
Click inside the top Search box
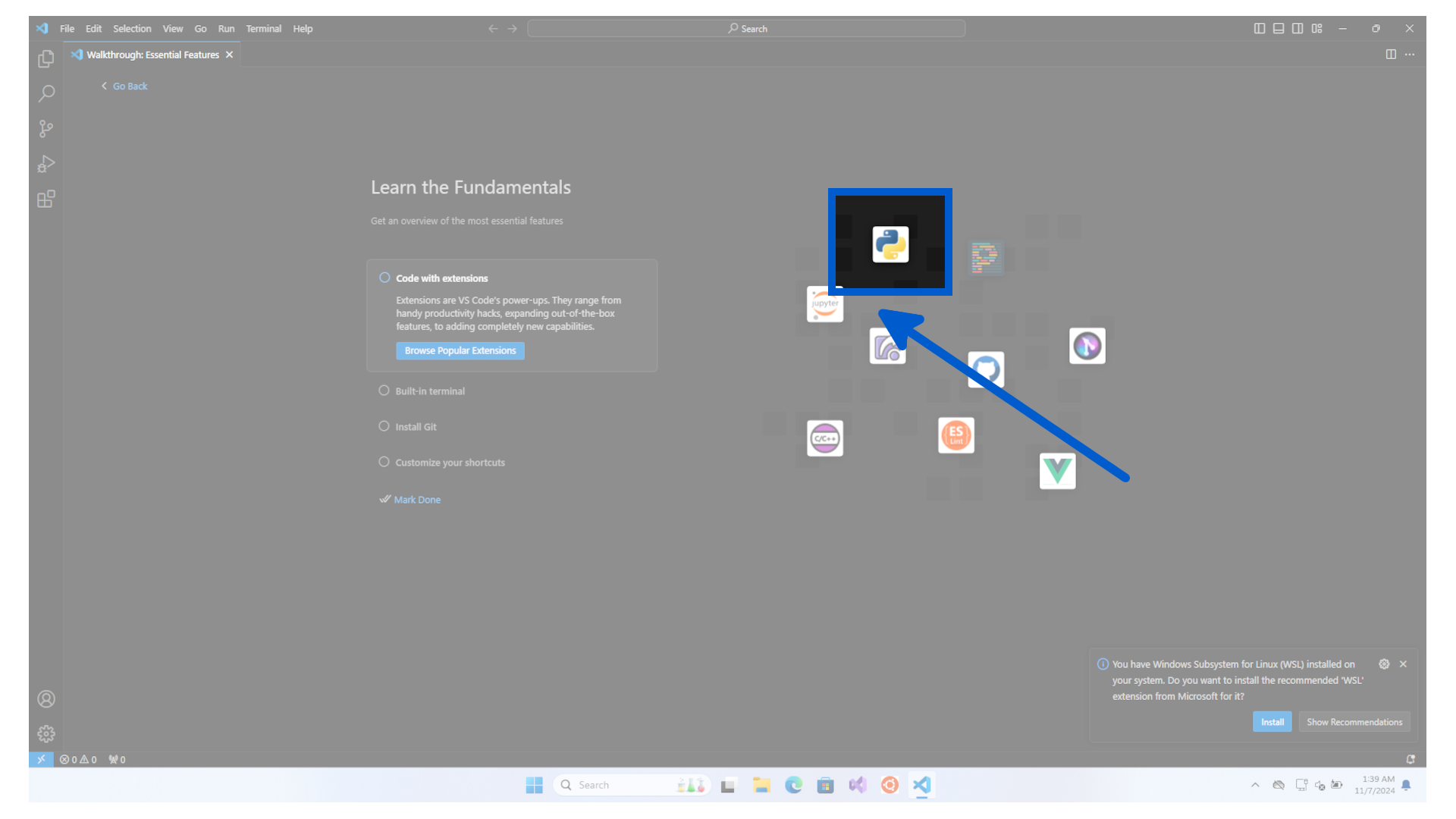click(x=745, y=28)
